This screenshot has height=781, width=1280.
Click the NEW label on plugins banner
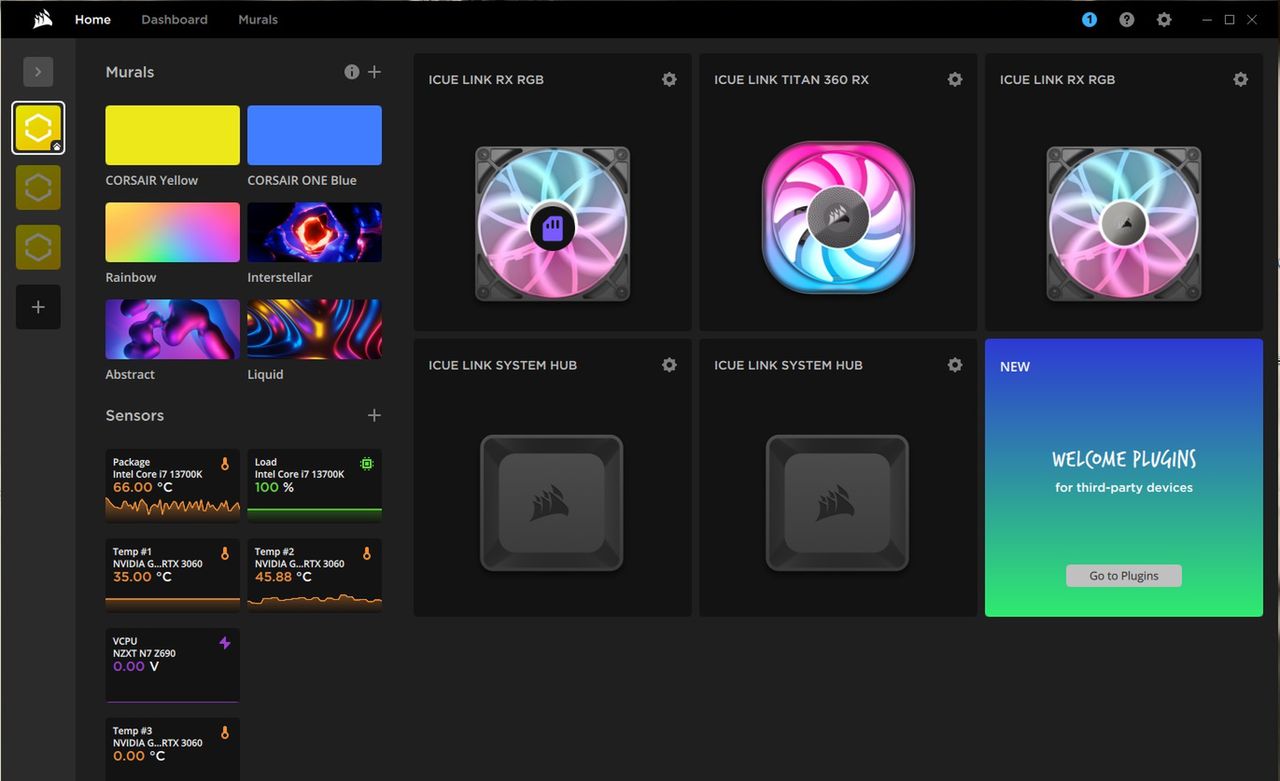pyautogui.click(x=1015, y=367)
